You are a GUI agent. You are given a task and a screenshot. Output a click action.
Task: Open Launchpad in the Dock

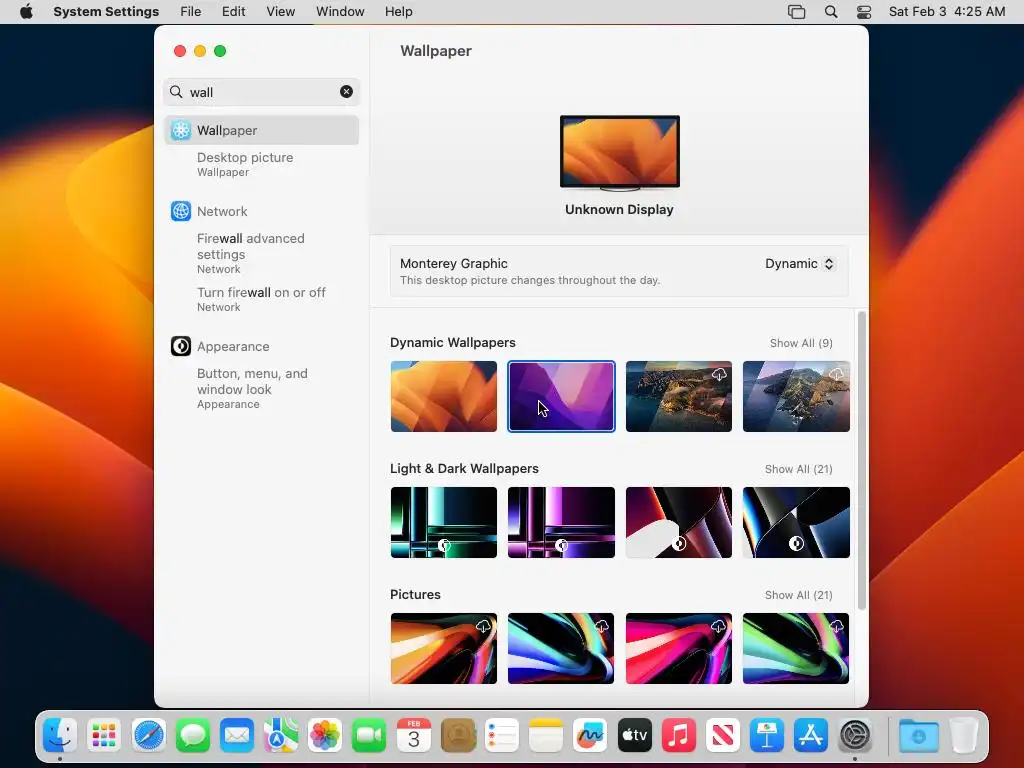pos(104,735)
